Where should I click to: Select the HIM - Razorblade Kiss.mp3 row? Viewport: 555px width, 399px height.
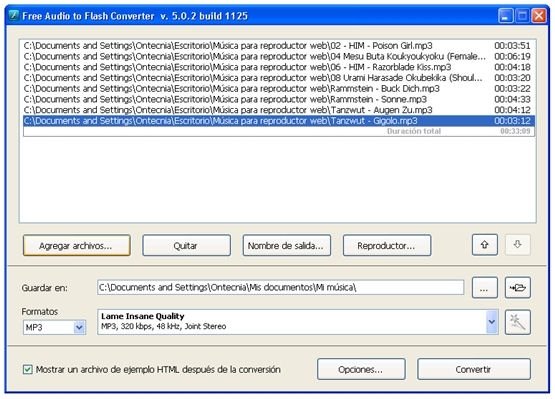[279, 67]
